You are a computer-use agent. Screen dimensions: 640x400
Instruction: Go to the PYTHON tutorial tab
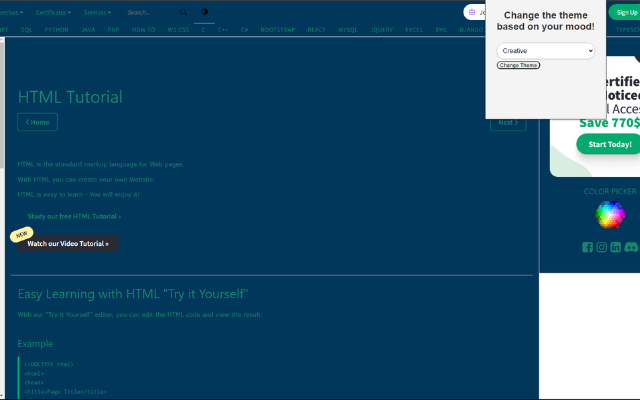click(x=57, y=30)
